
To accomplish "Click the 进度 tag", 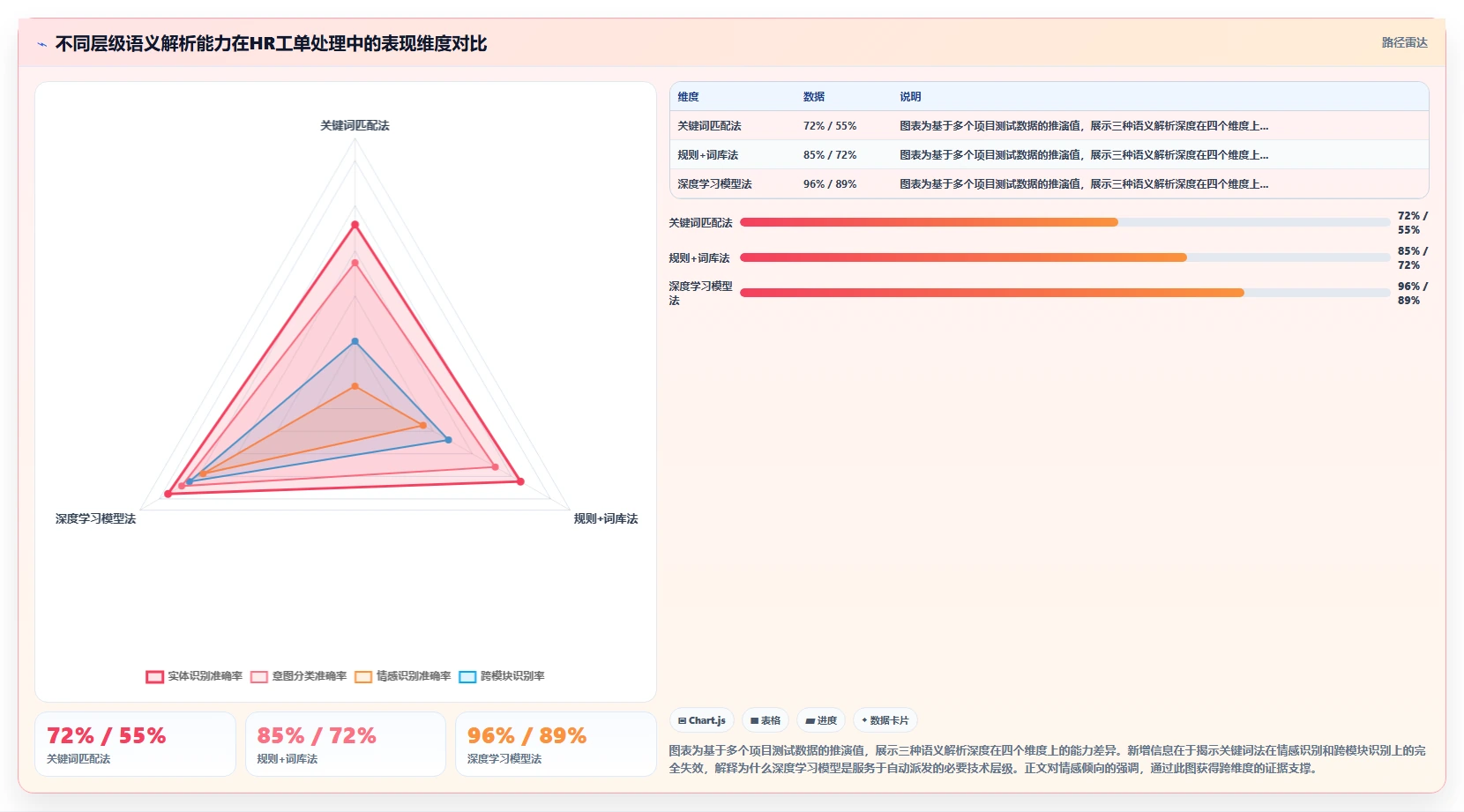I will pos(821,720).
